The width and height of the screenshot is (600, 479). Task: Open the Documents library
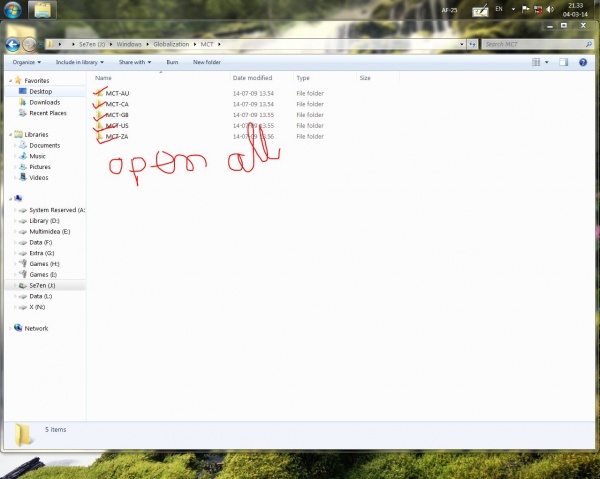click(45, 145)
